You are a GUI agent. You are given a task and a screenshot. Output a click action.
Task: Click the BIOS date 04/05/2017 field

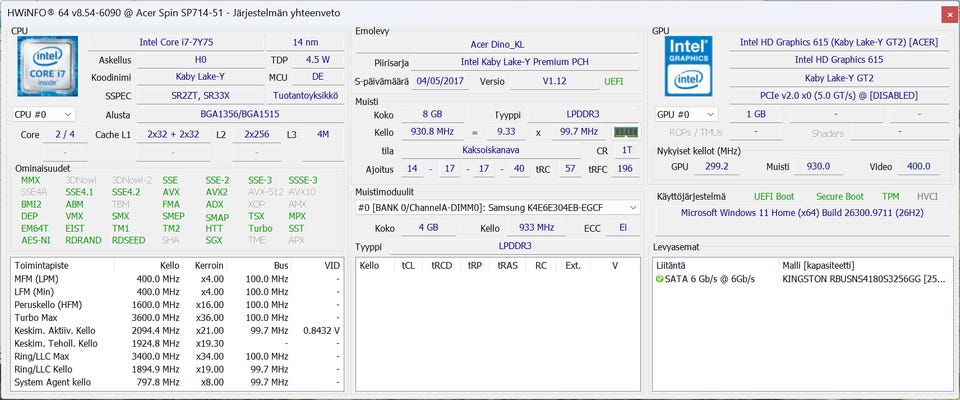440,81
